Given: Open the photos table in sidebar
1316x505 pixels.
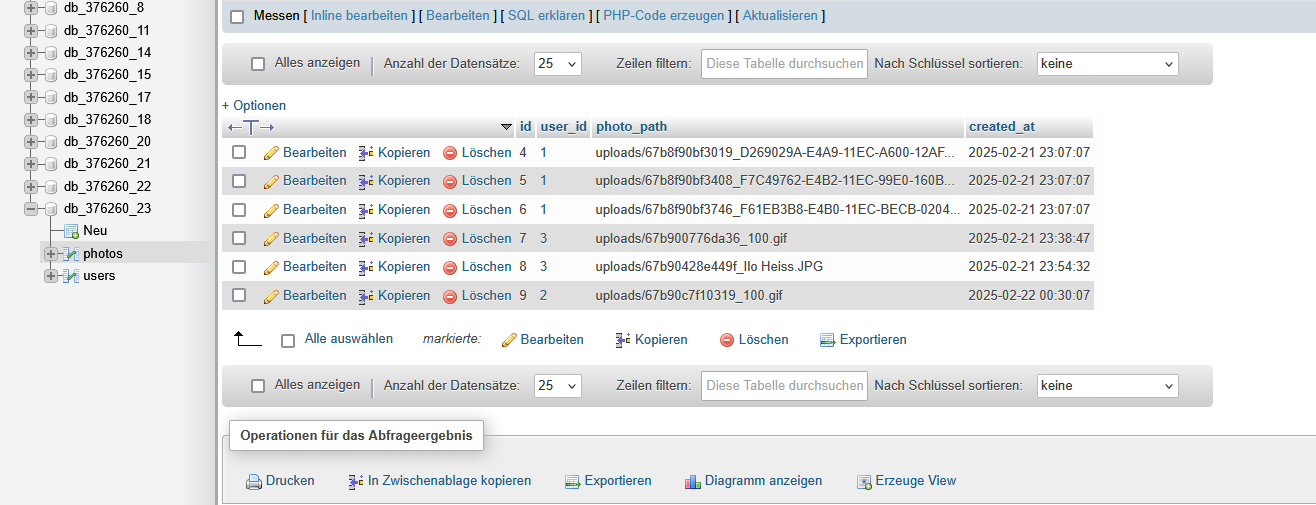Looking at the screenshot, I should tap(103, 254).
